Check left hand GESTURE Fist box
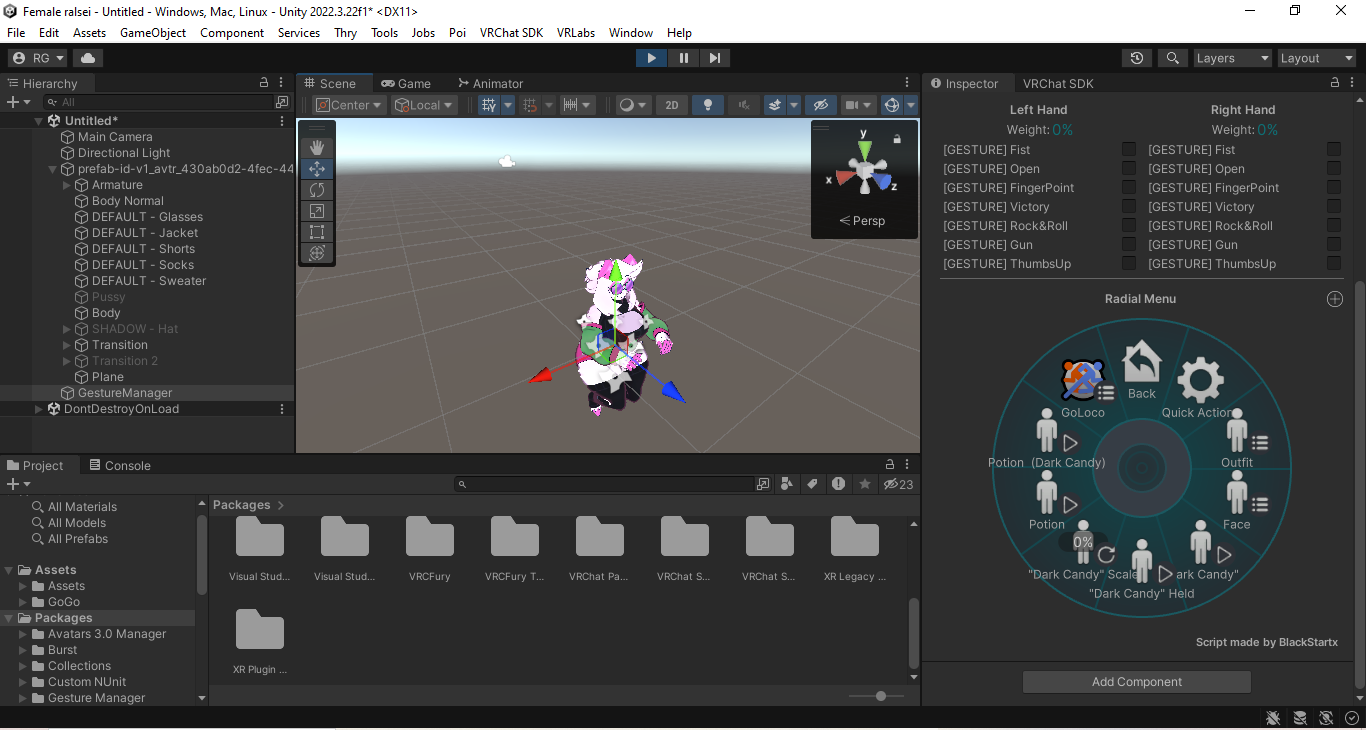The height and width of the screenshot is (730, 1366). click(1129, 150)
